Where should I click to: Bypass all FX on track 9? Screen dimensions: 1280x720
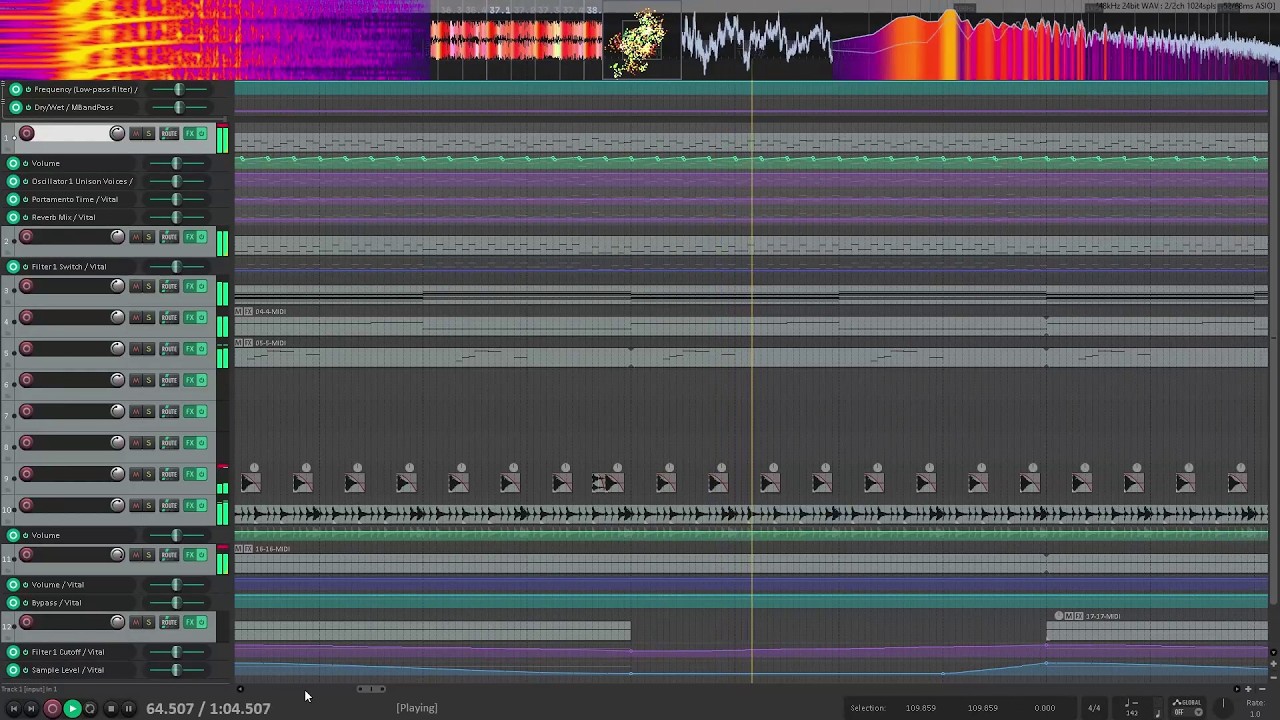click(201, 474)
